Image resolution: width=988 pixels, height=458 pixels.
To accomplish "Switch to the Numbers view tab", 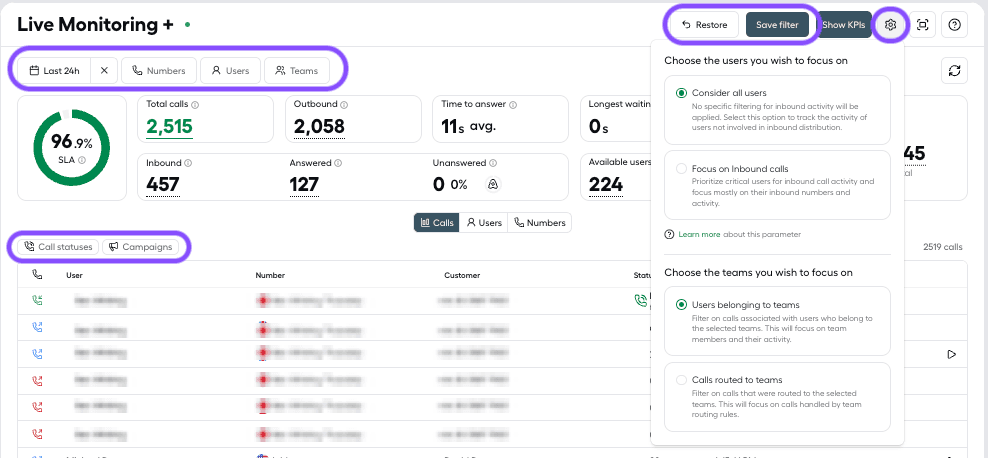I will point(539,222).
